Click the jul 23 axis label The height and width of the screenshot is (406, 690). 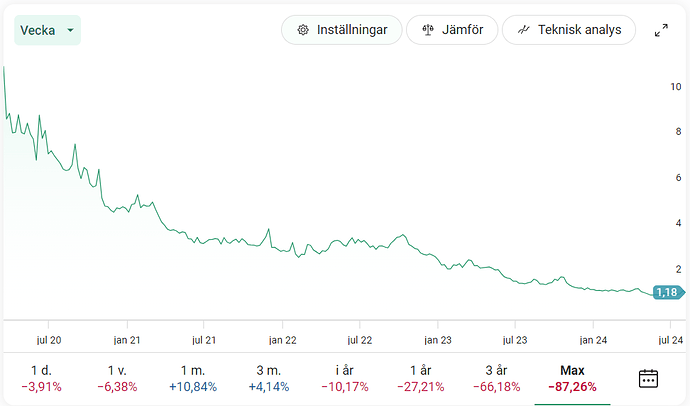point(514,339)
